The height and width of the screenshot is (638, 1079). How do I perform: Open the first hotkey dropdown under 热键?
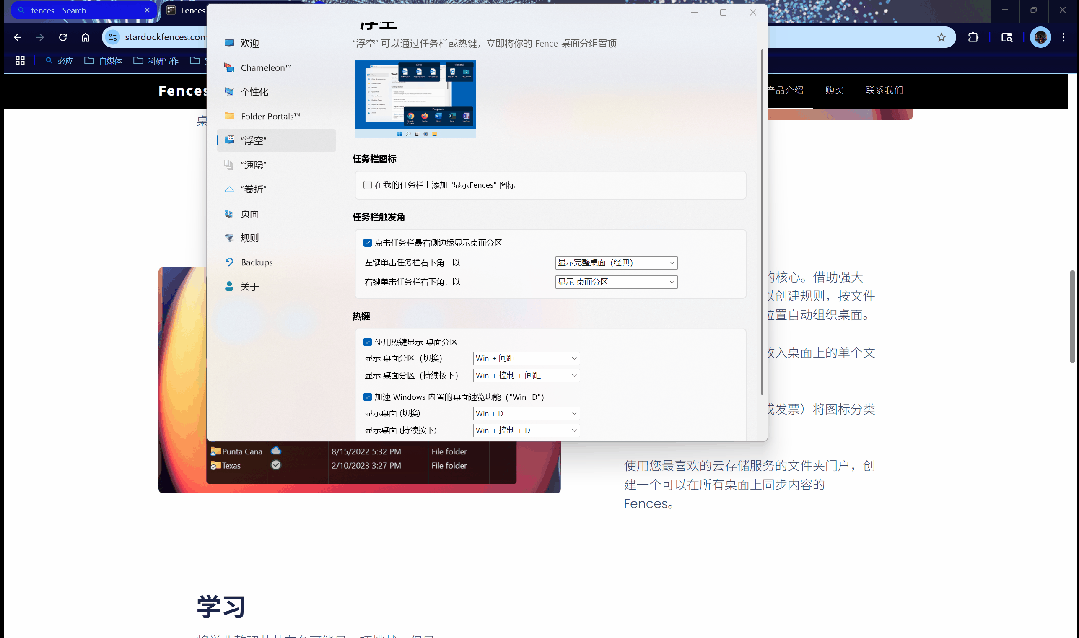526,358
